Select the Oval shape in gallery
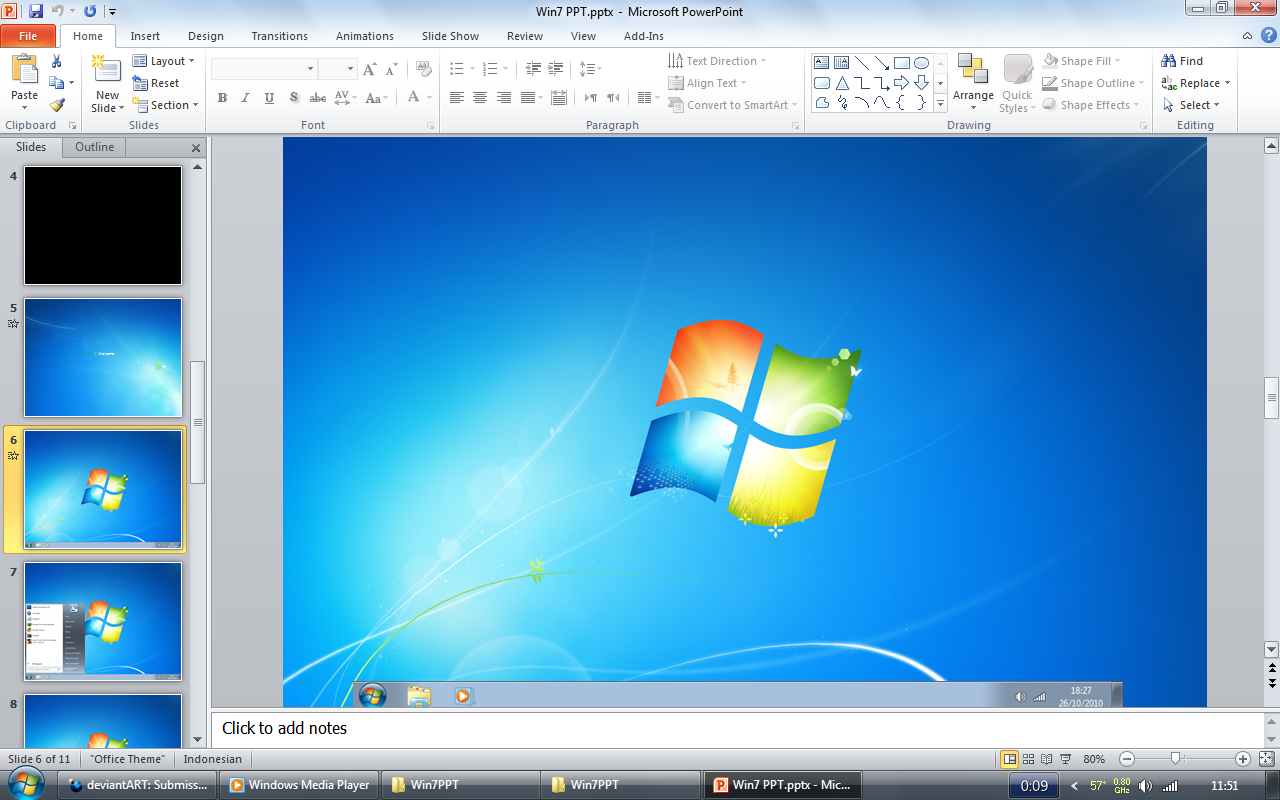This screenshot has height=800, width=1280. (921, 62)
